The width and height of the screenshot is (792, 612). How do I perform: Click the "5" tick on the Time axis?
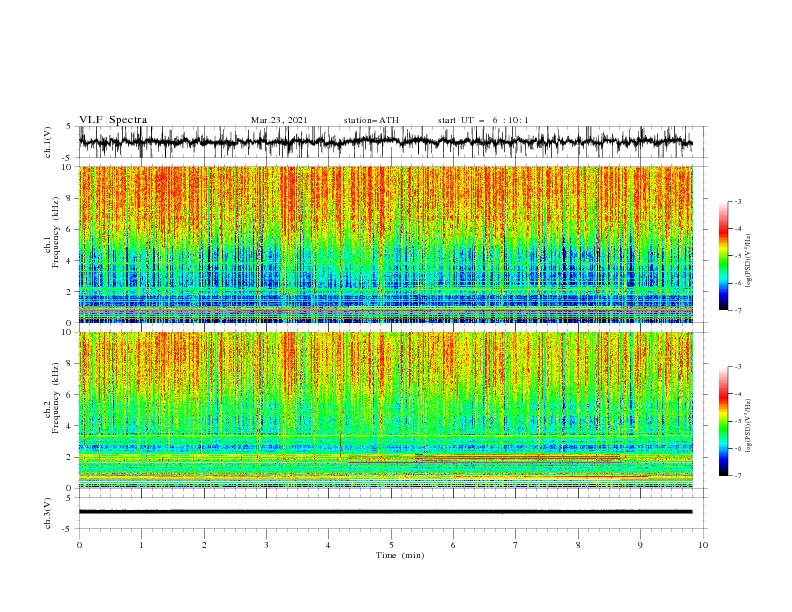coord(391,545)
